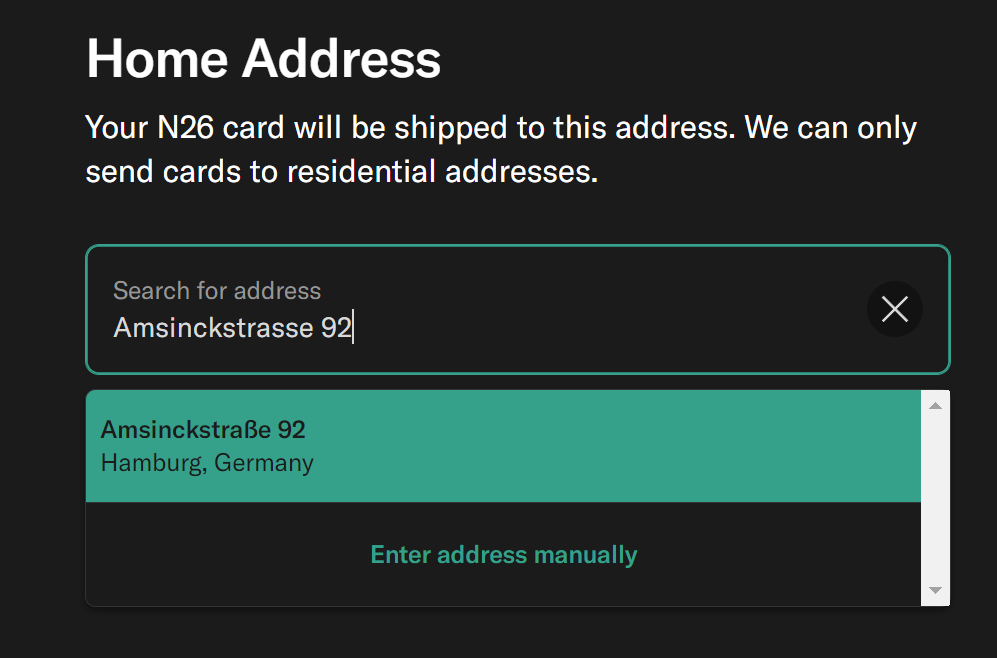This screenshot has width=997, height=658.
Task: Click the Search for address label
Action: click(217, 291)
